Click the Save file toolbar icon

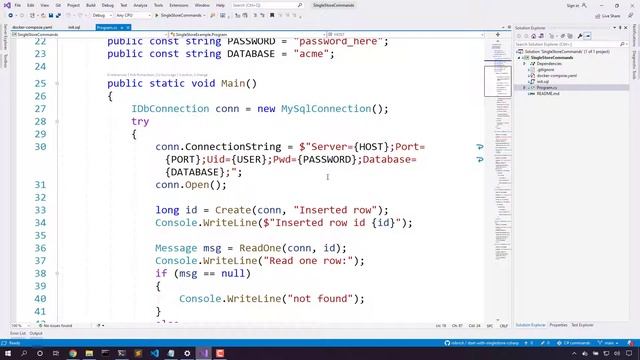[51, 16]
